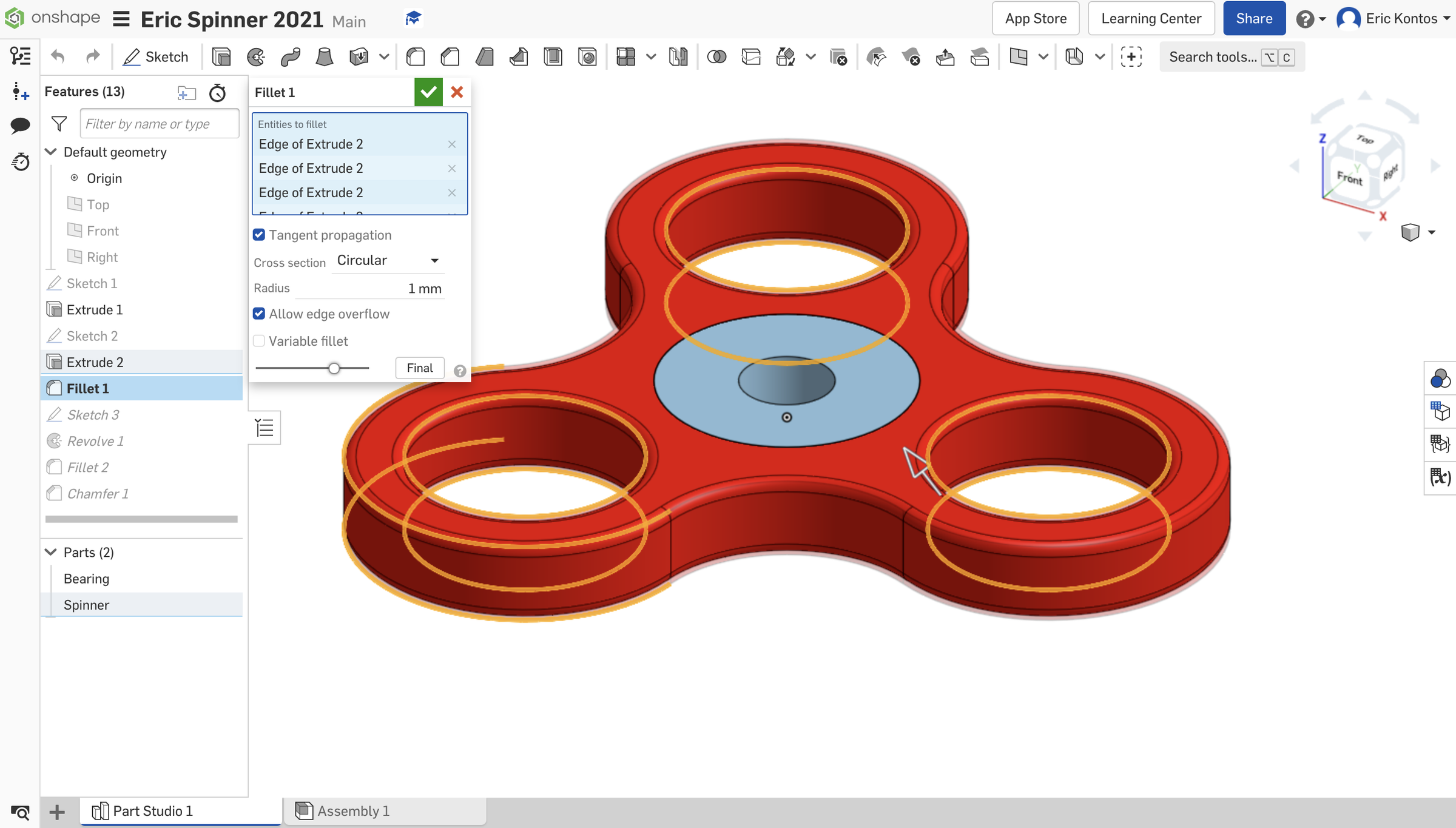Expand the Thicken tool dropdown arrow

pyautogui.click(x=384, y=56)
